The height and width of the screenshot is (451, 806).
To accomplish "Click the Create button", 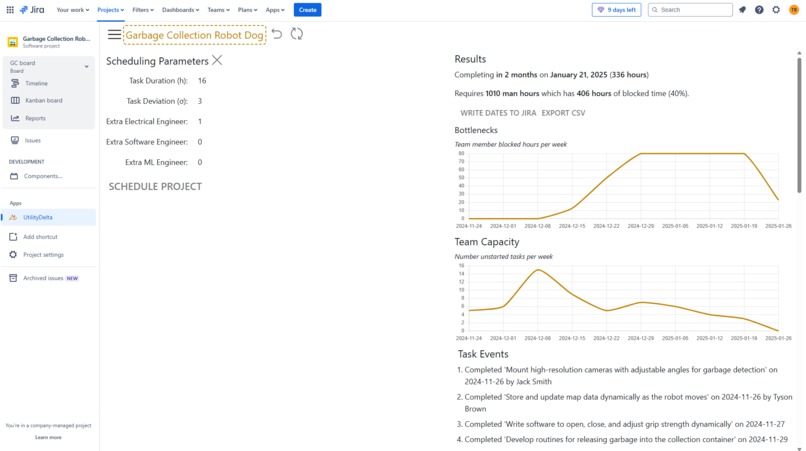I will coord(307,10).
